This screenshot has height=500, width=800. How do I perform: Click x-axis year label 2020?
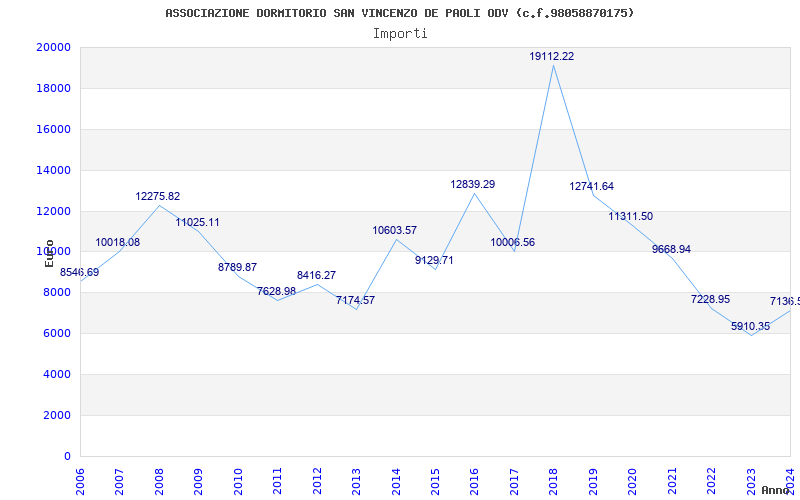pos(633,482)
